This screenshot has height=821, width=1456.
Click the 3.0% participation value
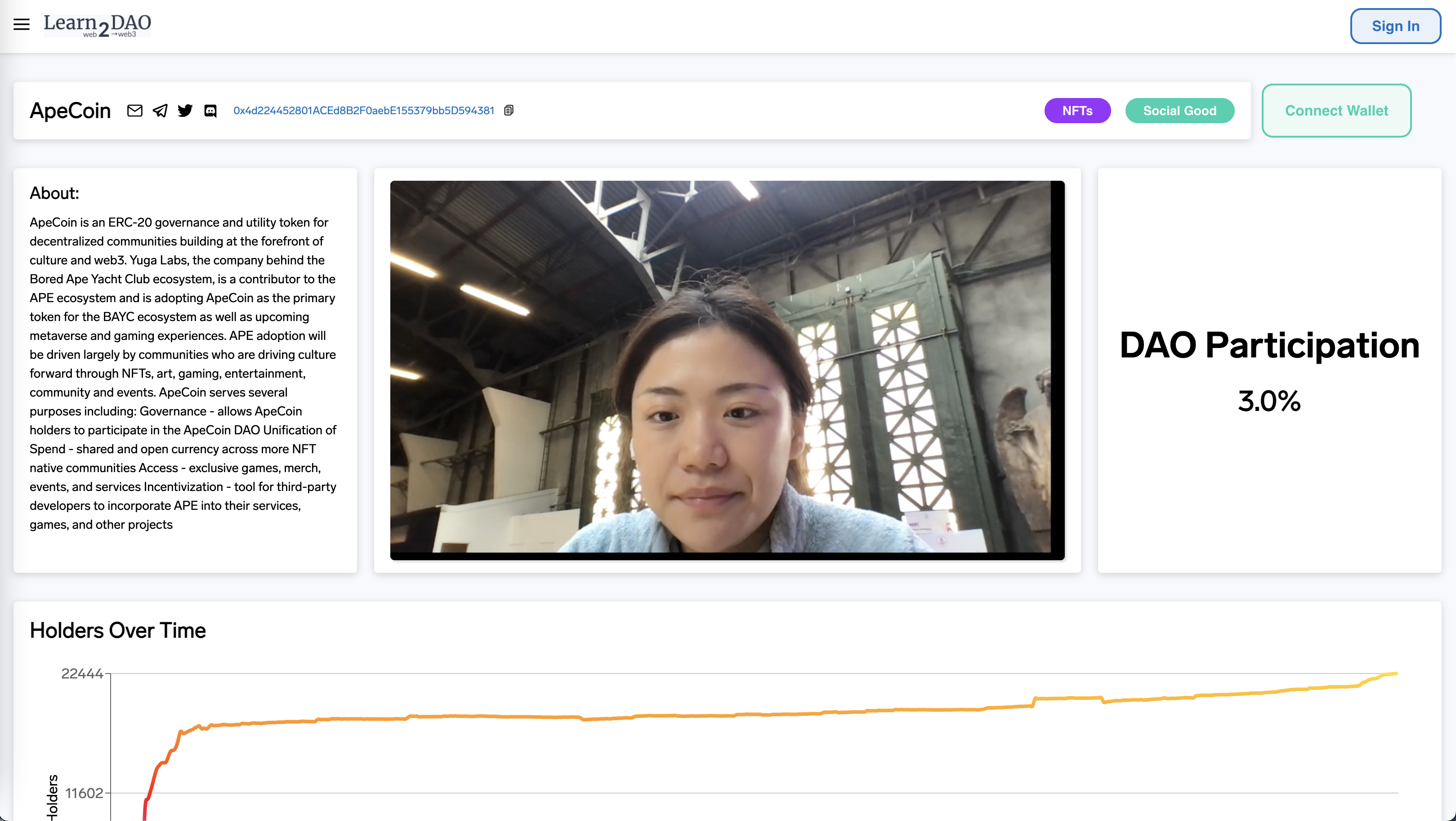pos(1269,401)
